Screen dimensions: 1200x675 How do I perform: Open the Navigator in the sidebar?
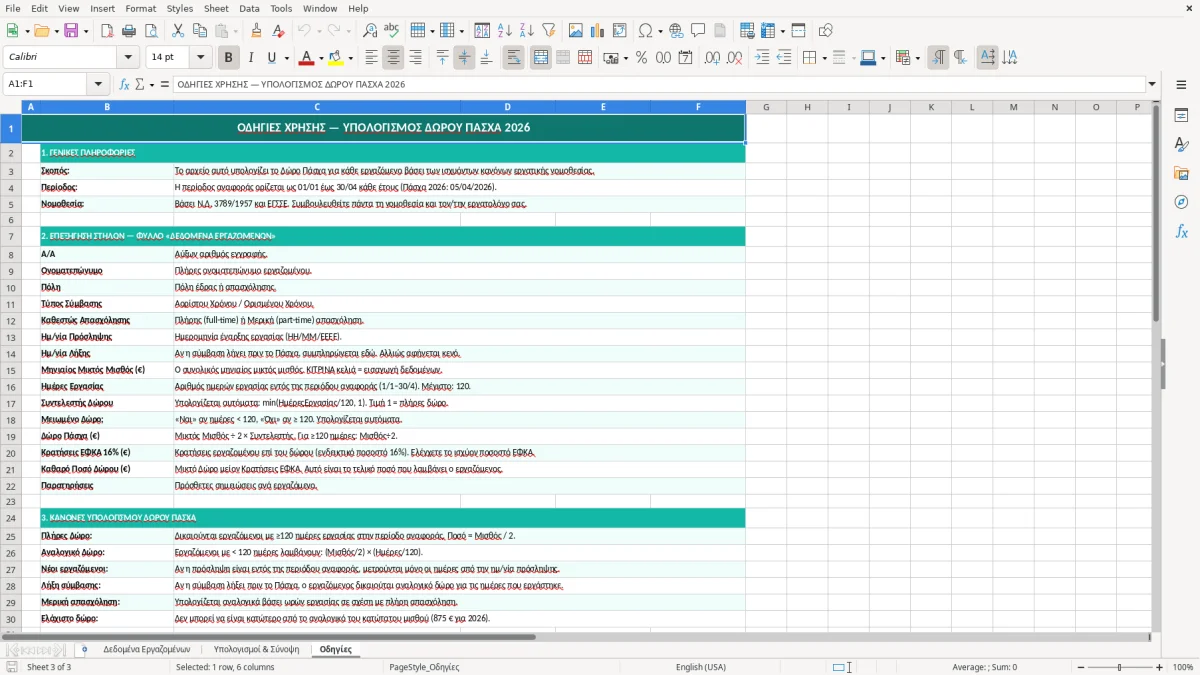click(1181, 202)
